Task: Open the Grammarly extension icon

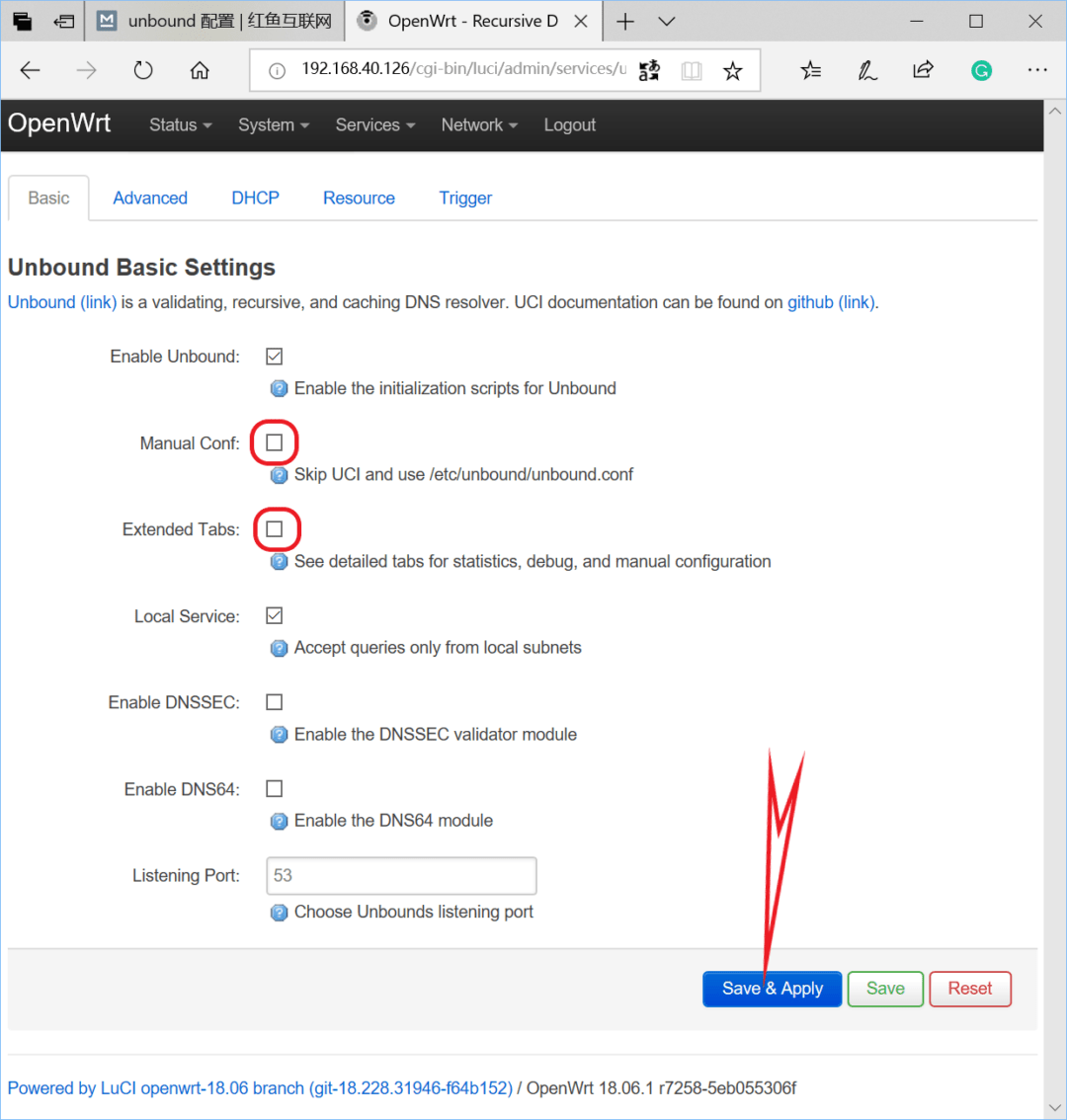Action: (981, 70)
